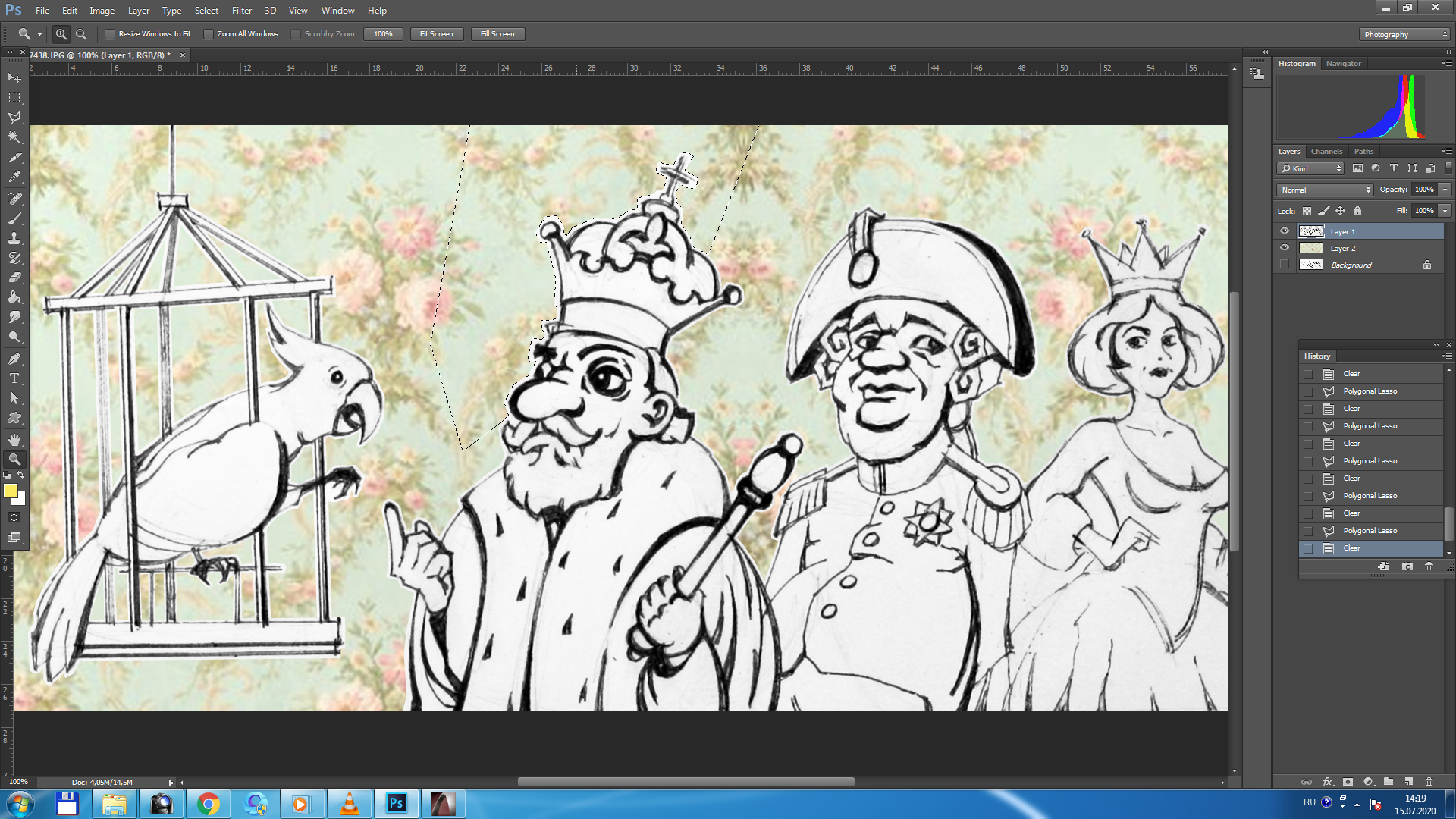Open the Windows Start button
1456x819 pixels.
(x=20, y=804)
